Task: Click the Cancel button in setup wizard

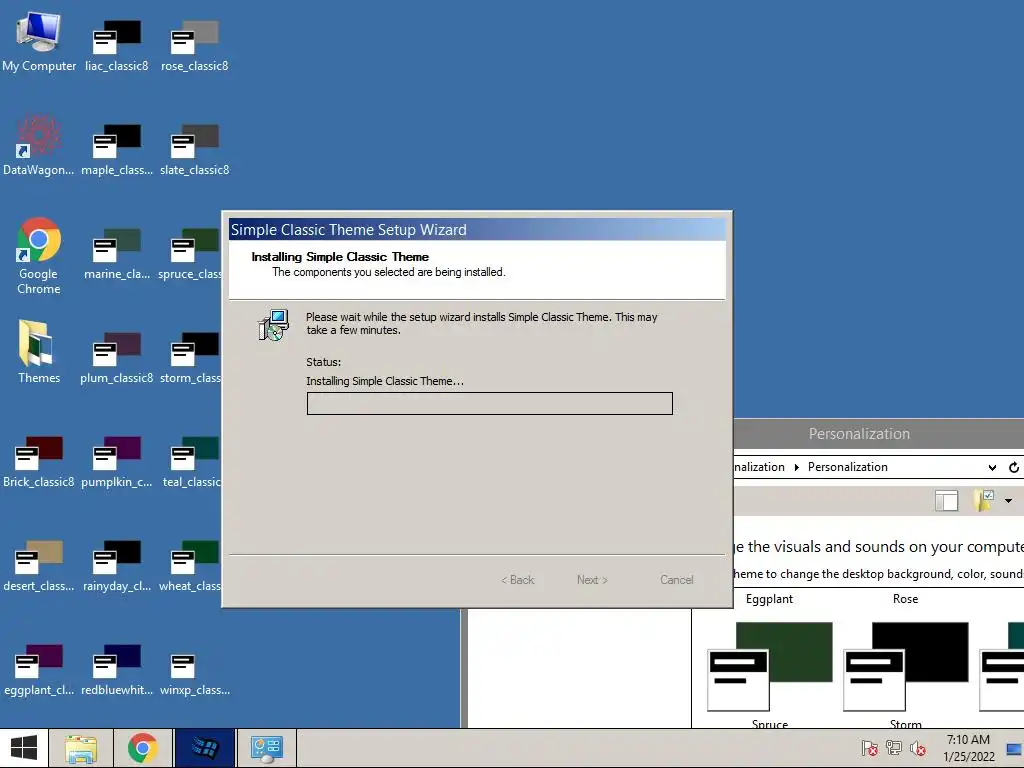Action: [x=677, y=580]
